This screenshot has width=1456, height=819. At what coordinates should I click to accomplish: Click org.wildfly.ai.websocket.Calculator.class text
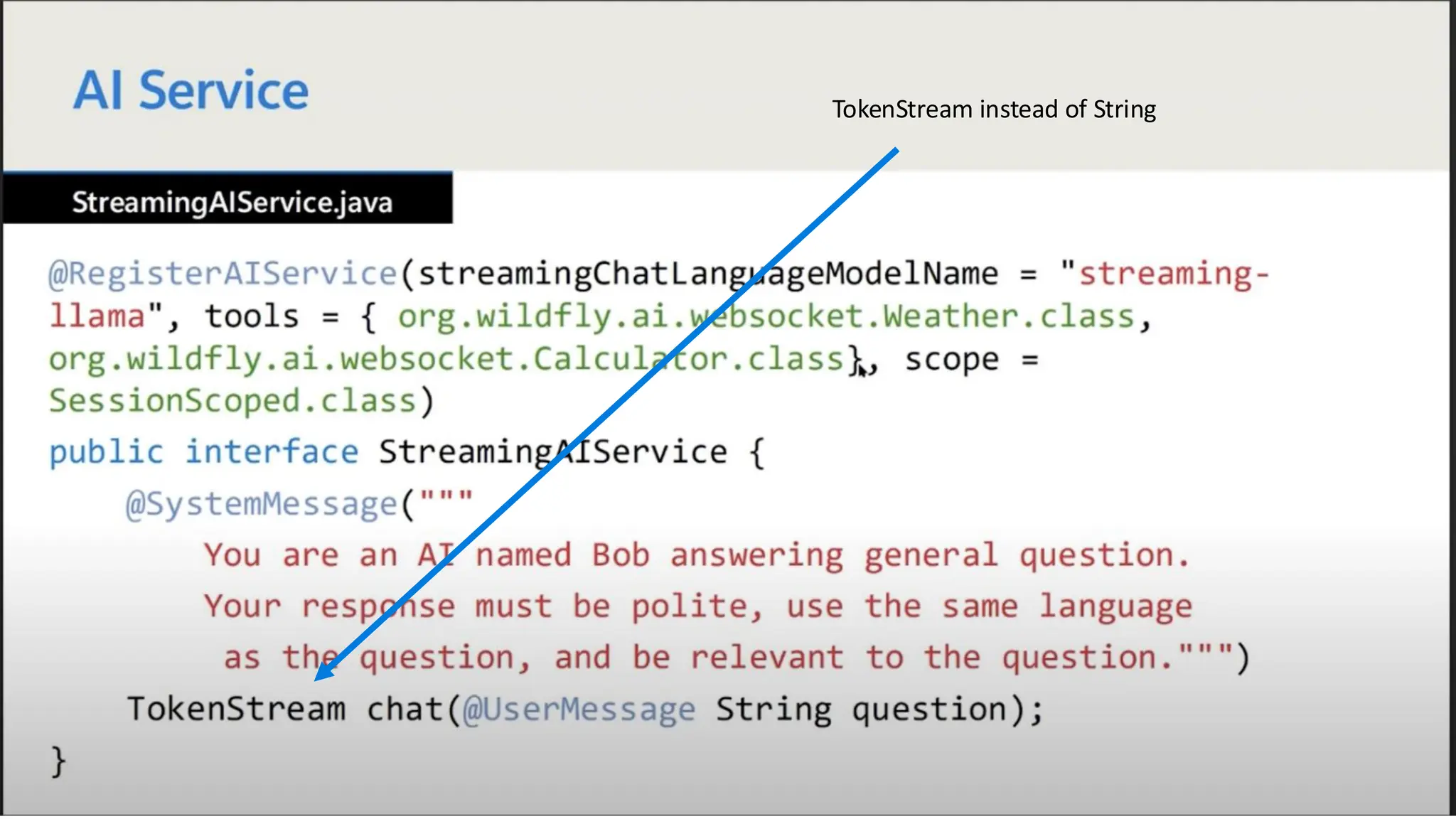[446, 359]
